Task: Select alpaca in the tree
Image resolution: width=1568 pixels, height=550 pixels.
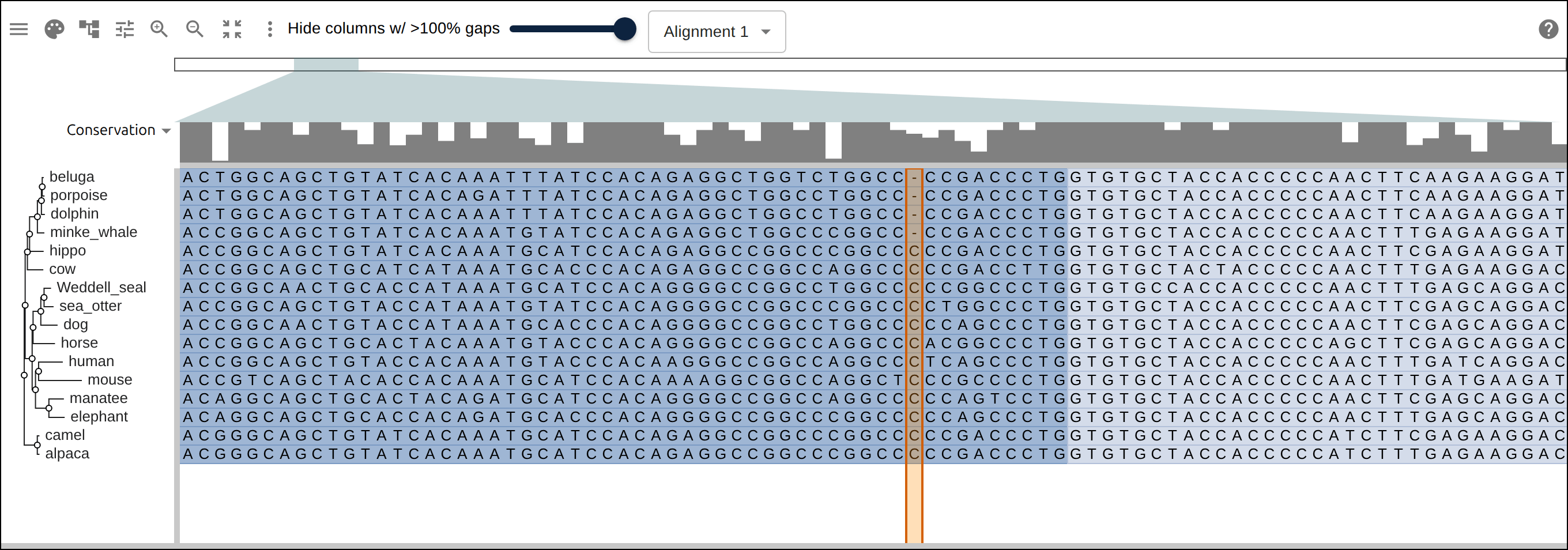Action: (x=67, y=454)
